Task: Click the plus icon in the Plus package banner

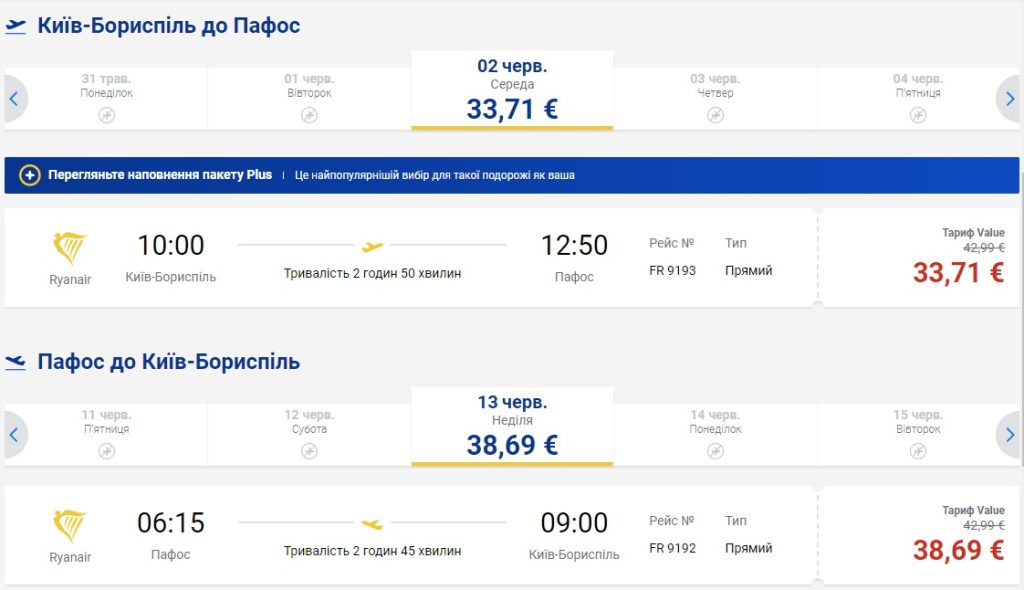Action: pos(30,175)
